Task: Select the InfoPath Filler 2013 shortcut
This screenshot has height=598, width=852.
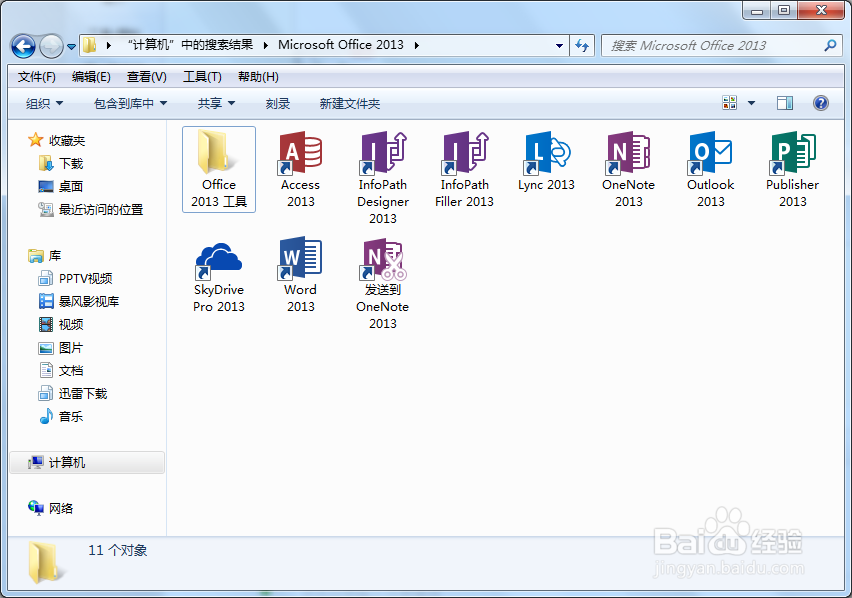Action: click(465, 169)
